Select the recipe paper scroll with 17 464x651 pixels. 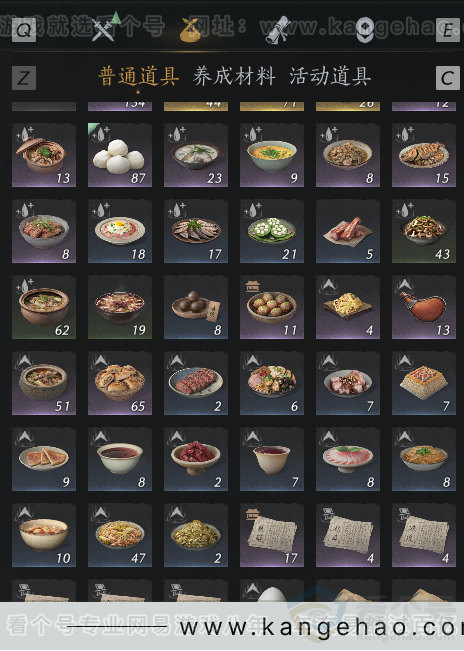[x=272, y=535]
